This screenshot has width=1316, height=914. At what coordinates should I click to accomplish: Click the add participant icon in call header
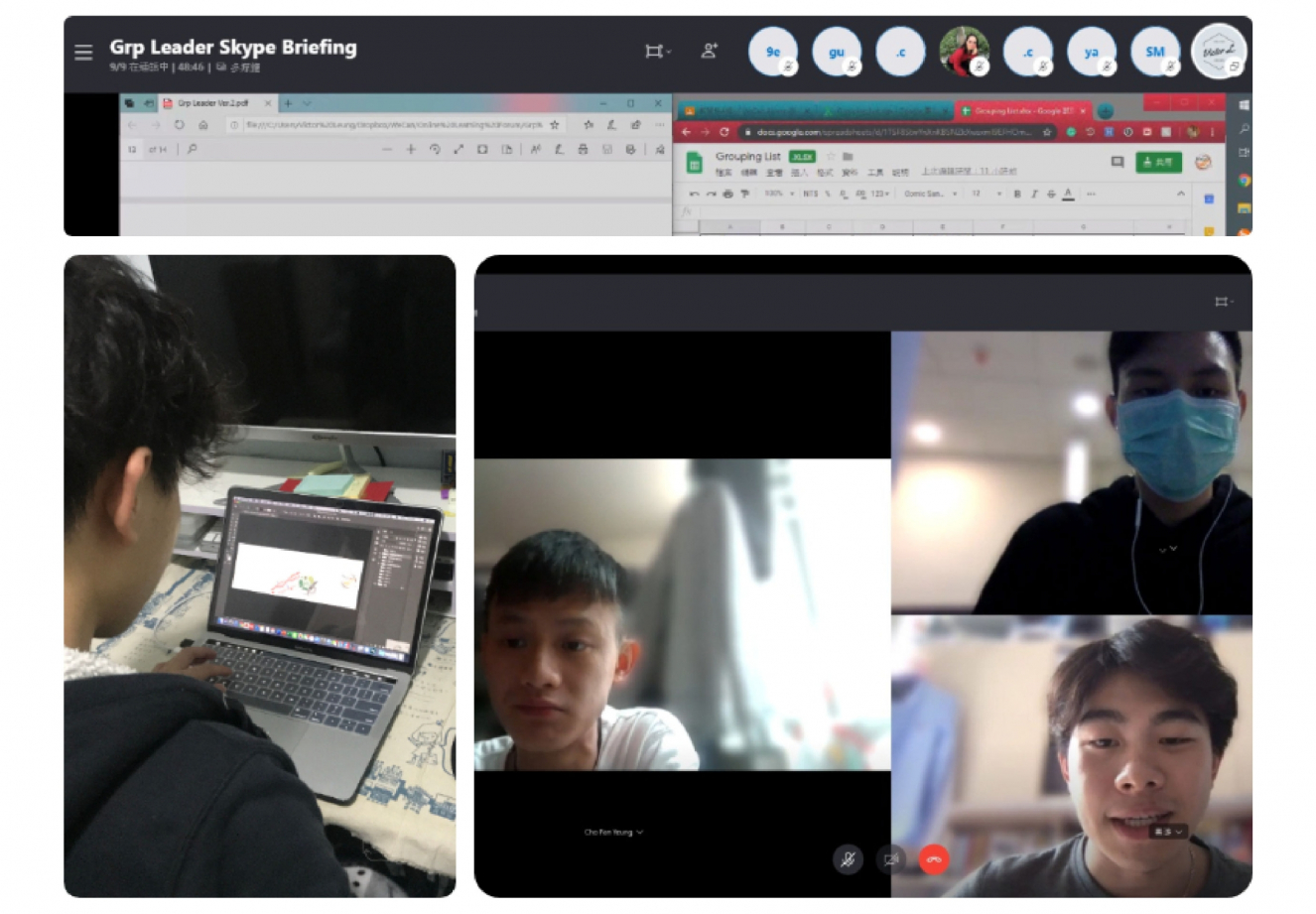[709, 51]
